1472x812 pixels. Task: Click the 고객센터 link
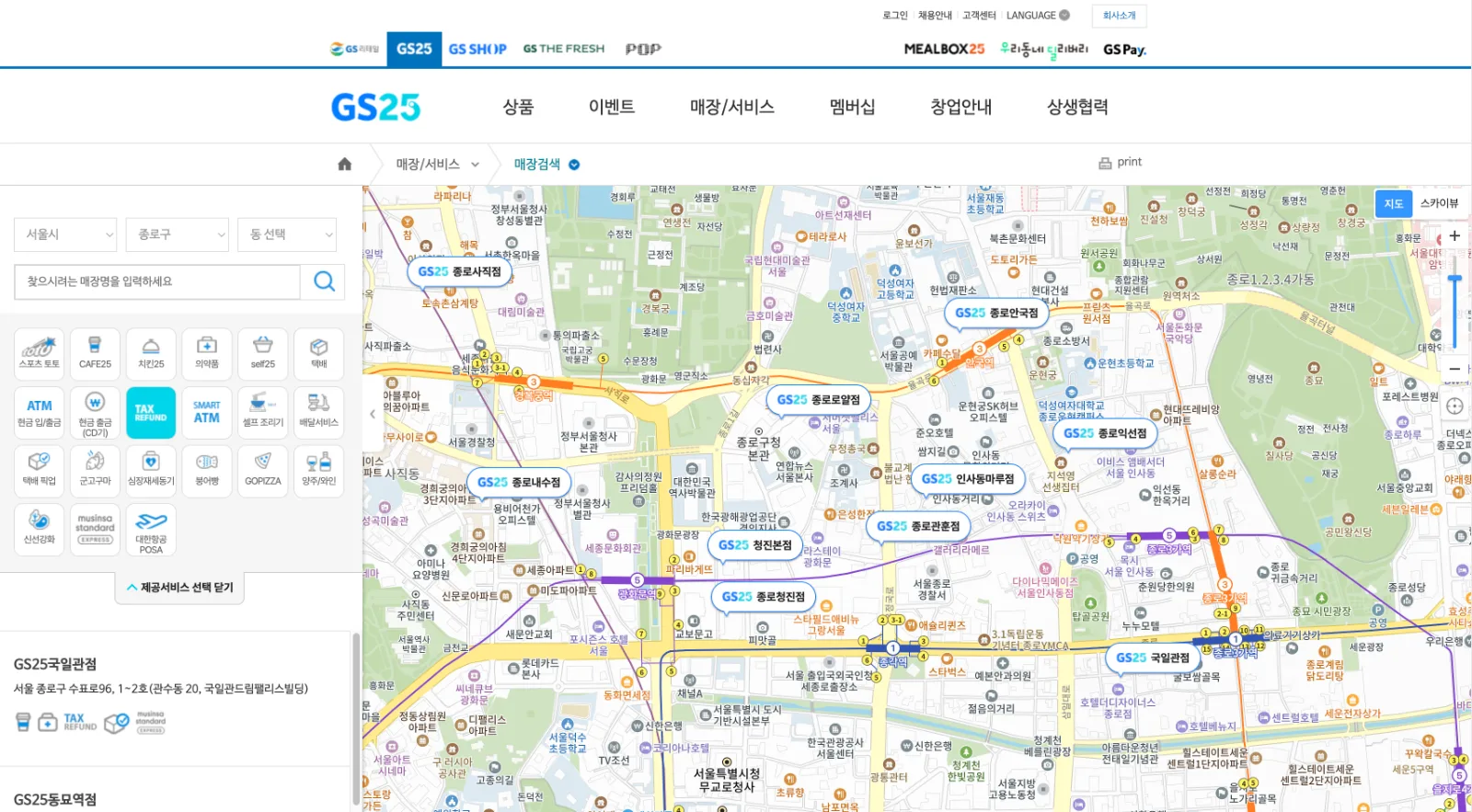[x=979, y=16]
